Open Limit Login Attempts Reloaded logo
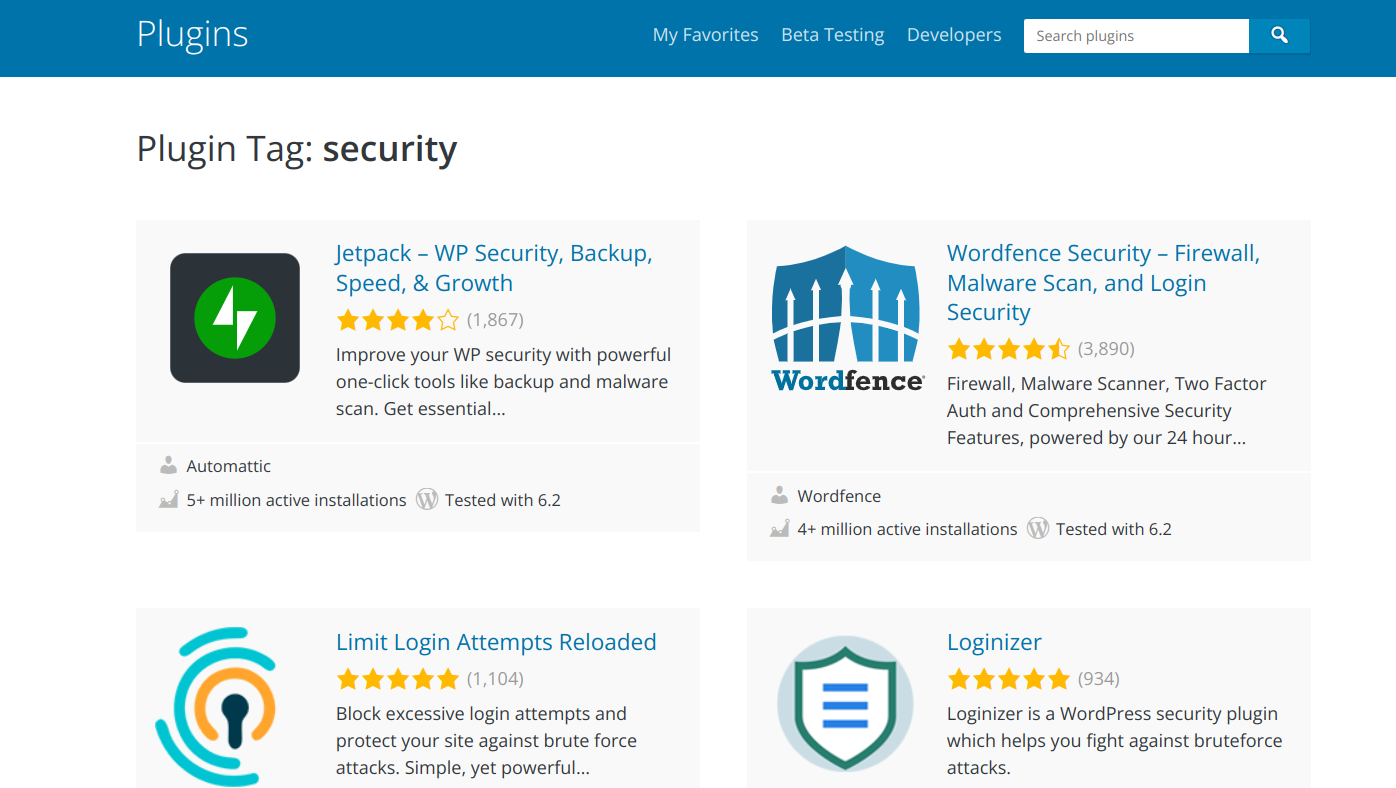 click(215, 706)
